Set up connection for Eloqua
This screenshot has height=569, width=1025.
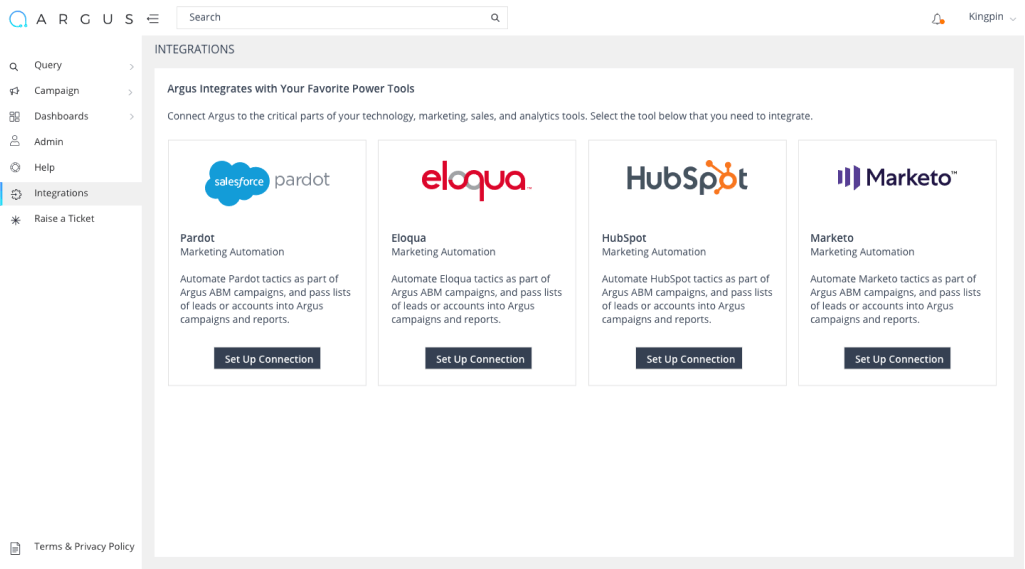[479, 358]
